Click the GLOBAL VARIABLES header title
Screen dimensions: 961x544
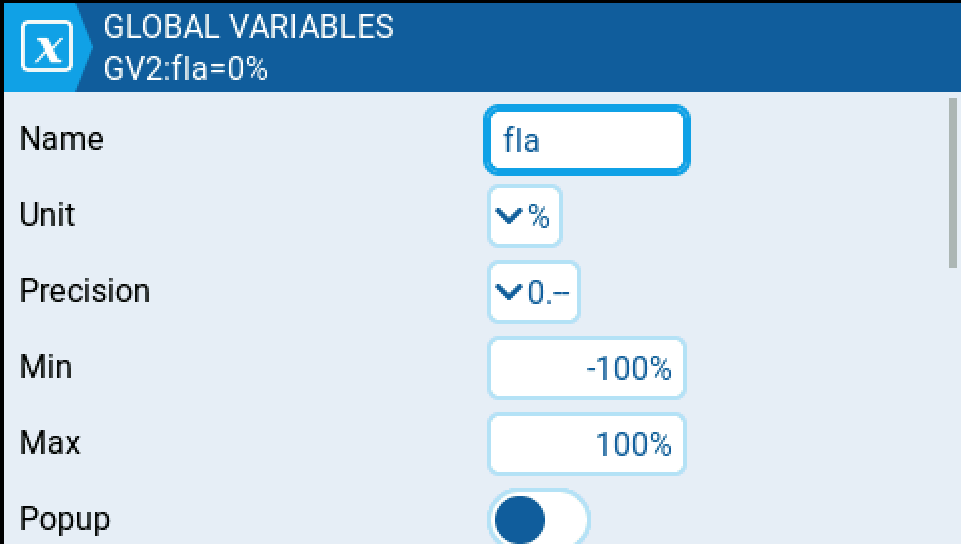[x=248, y=27]
